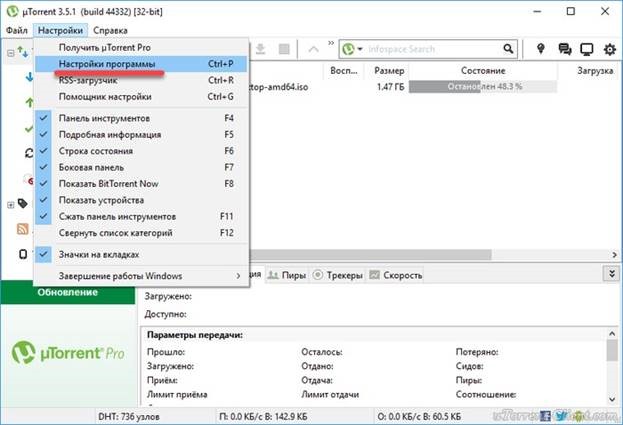623x425 pixels.
Task: Select the RSS feeds icon in sidebar
Action: 23,229
